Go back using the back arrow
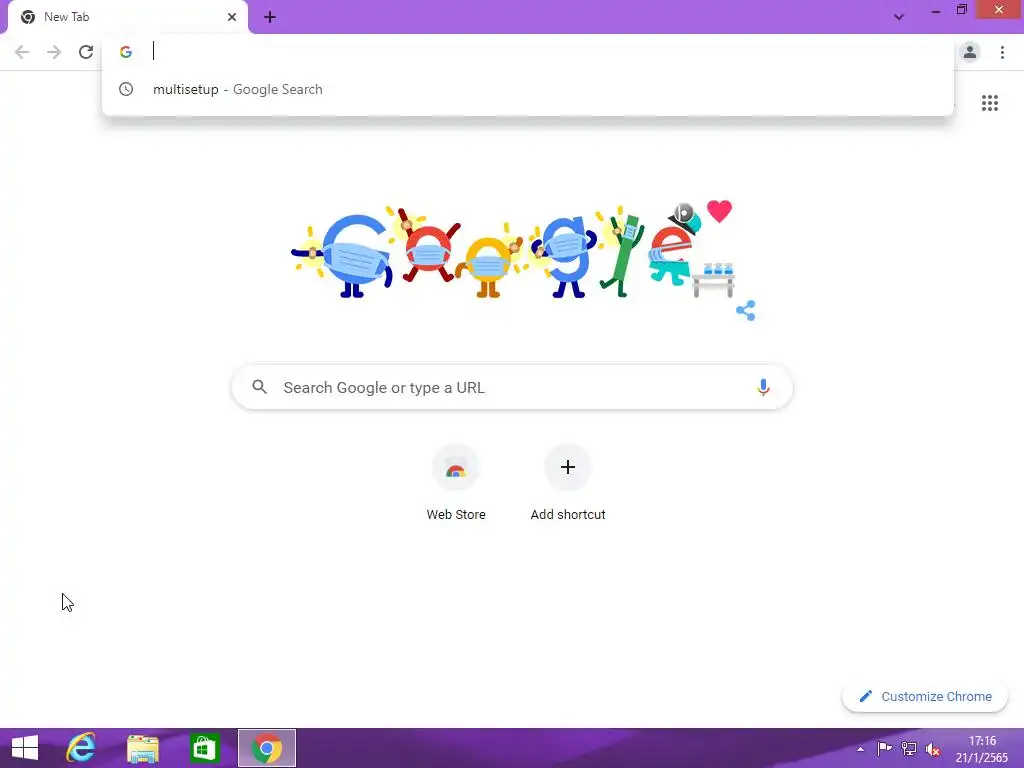1024x768 pixels. coord(22,52)
